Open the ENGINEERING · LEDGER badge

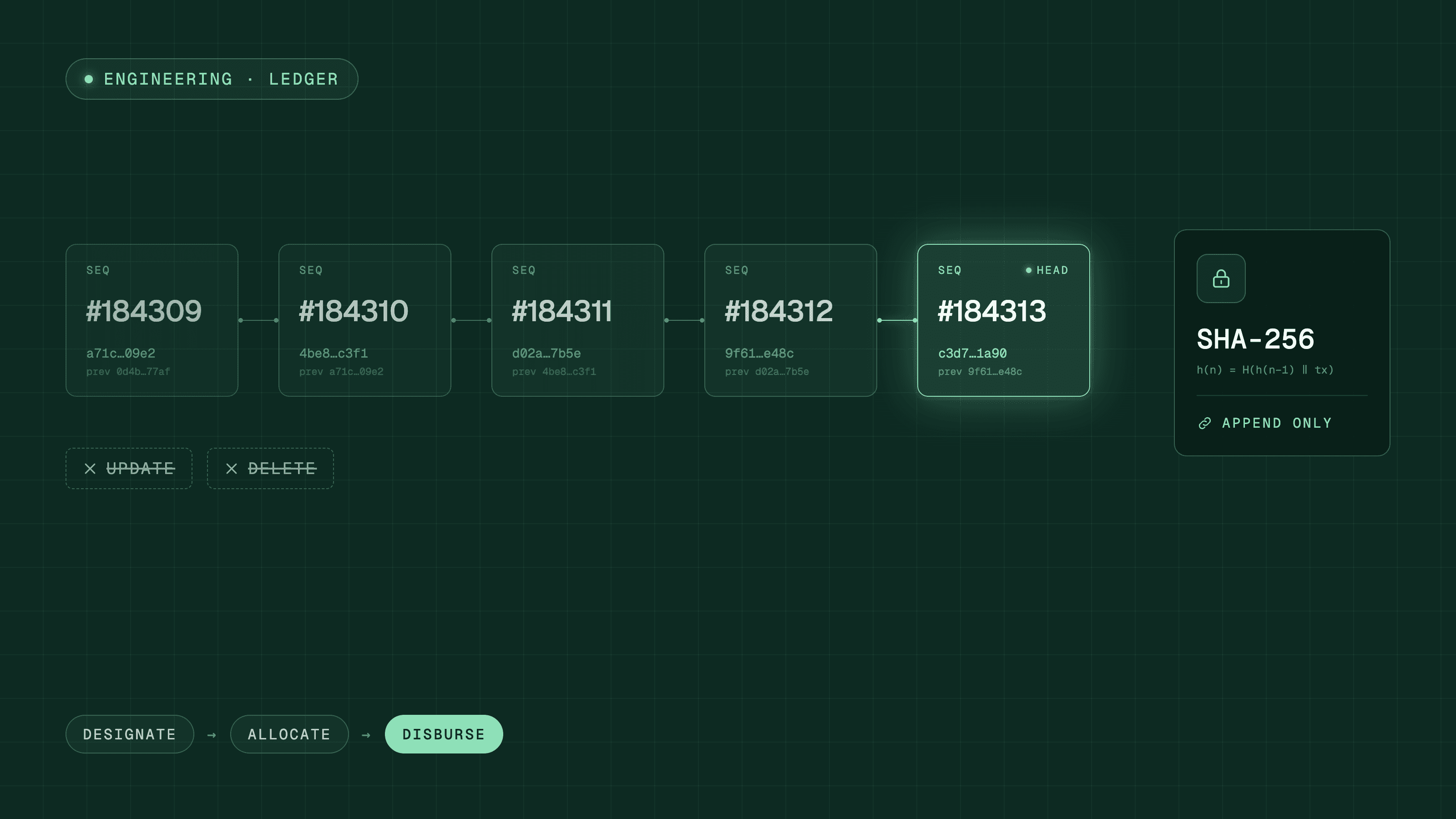pos(212,79)
